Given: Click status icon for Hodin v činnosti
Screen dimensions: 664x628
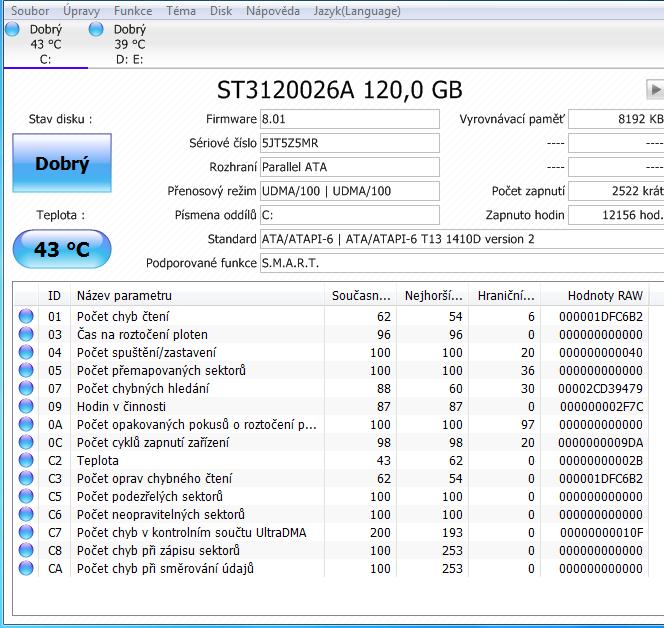Looking at the screenshot, I should pyautogui.click(x=26, y=407).
